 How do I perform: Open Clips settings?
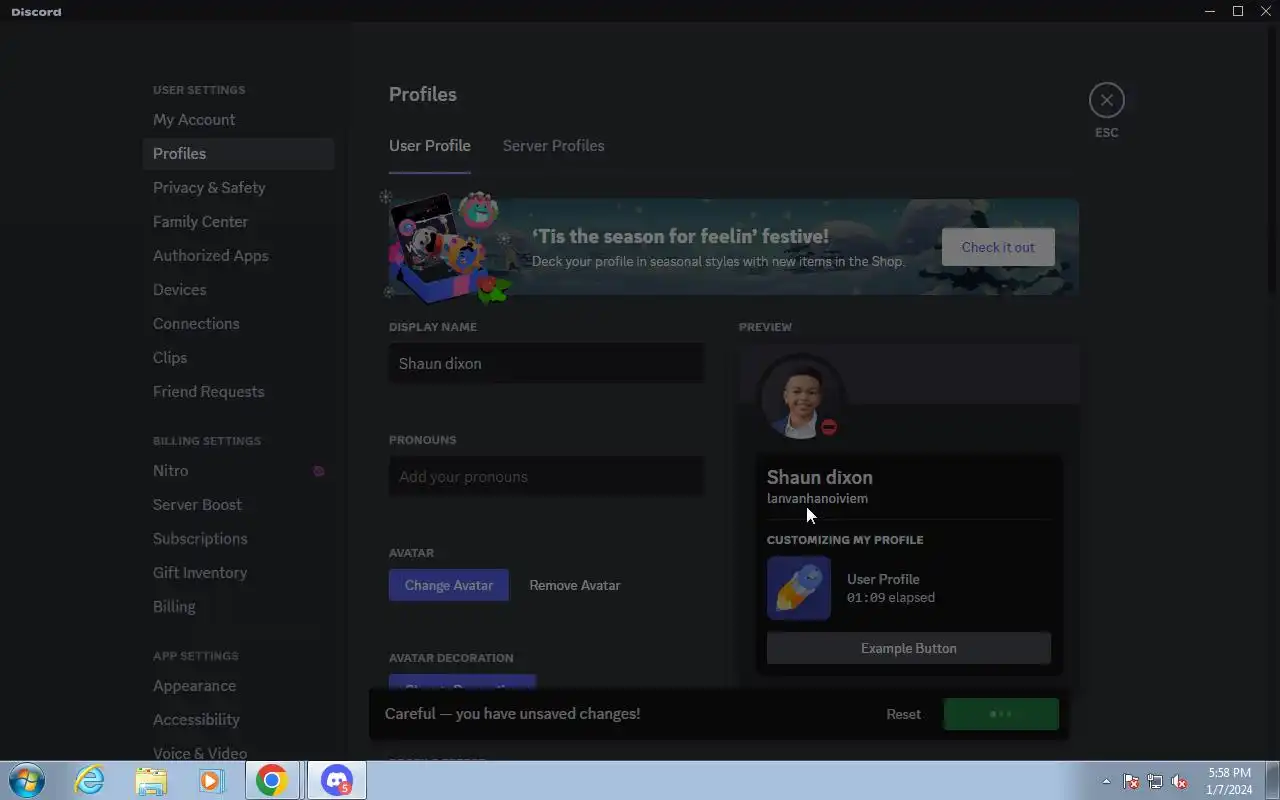(x=238, y=357)
